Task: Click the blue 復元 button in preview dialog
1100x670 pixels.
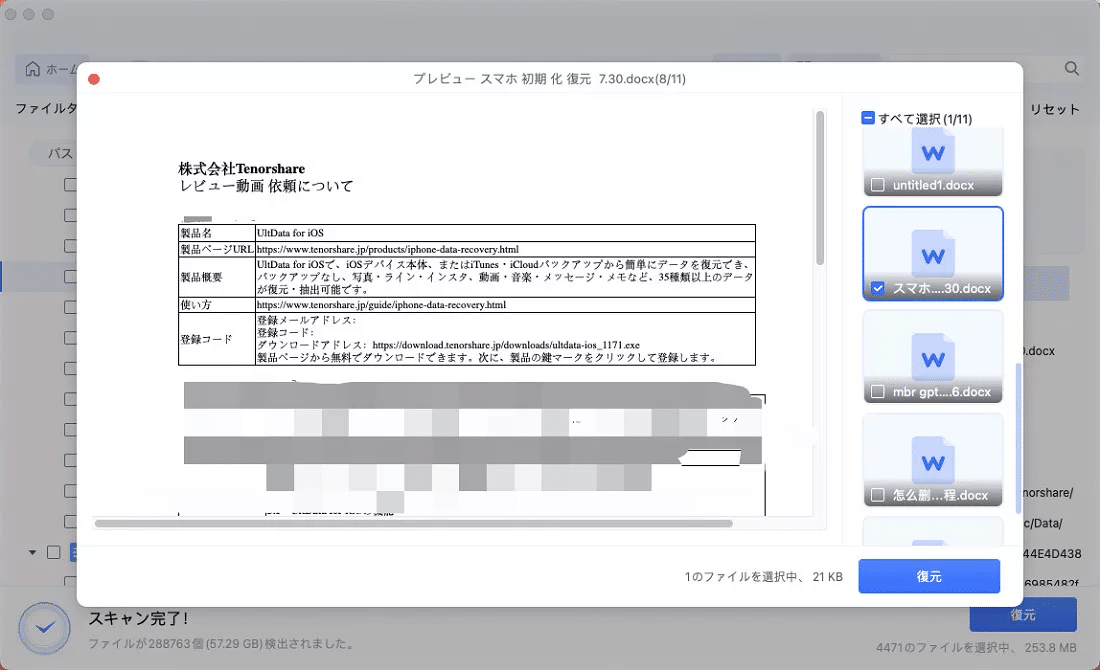Action: [929, 576]
